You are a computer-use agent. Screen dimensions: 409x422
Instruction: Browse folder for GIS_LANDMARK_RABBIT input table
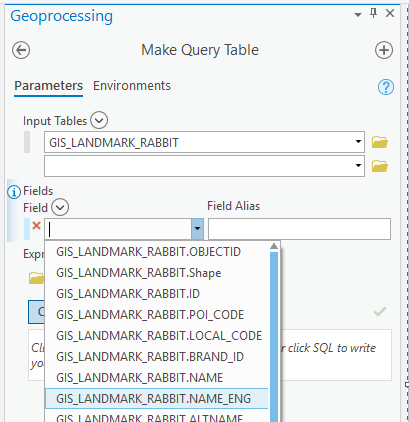pos(380,142)
